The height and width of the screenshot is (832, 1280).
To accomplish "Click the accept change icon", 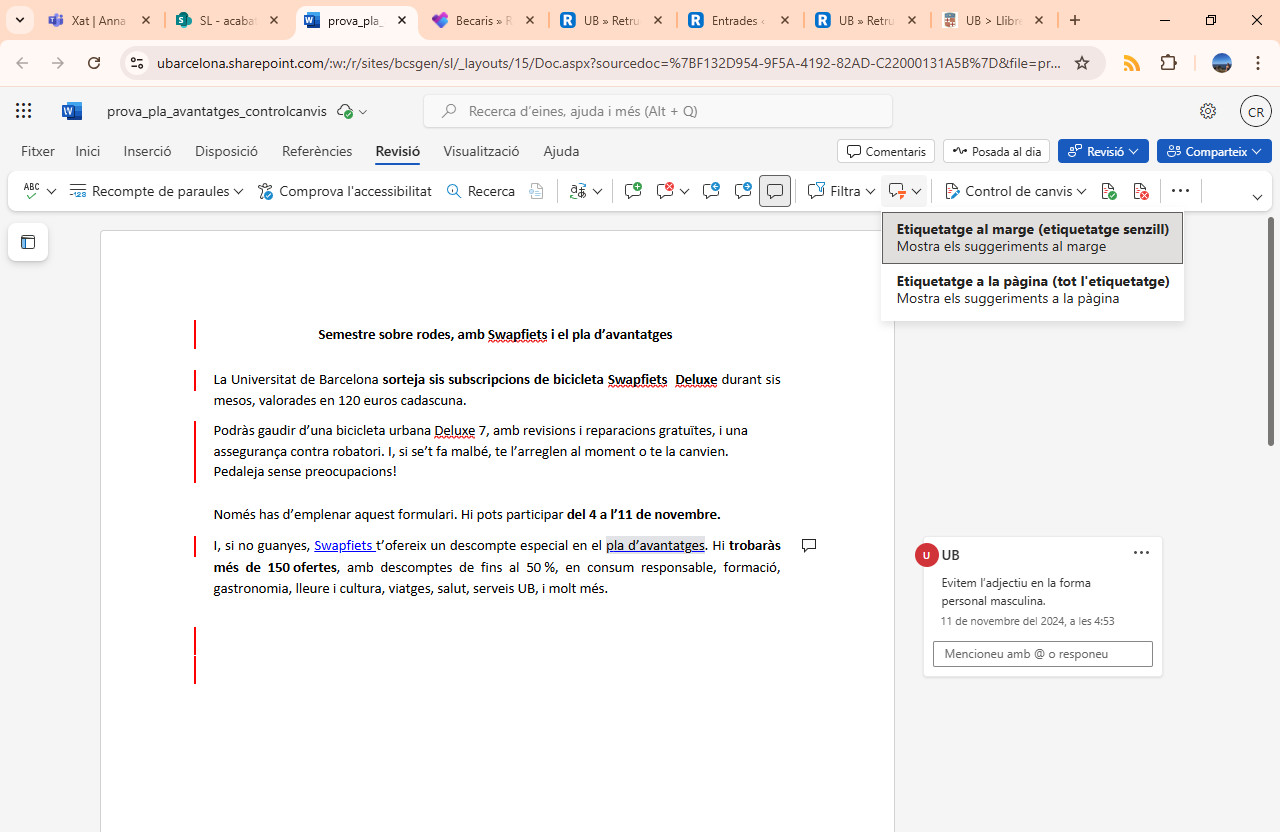I will pyautogui.click(x=1108, y=191).
